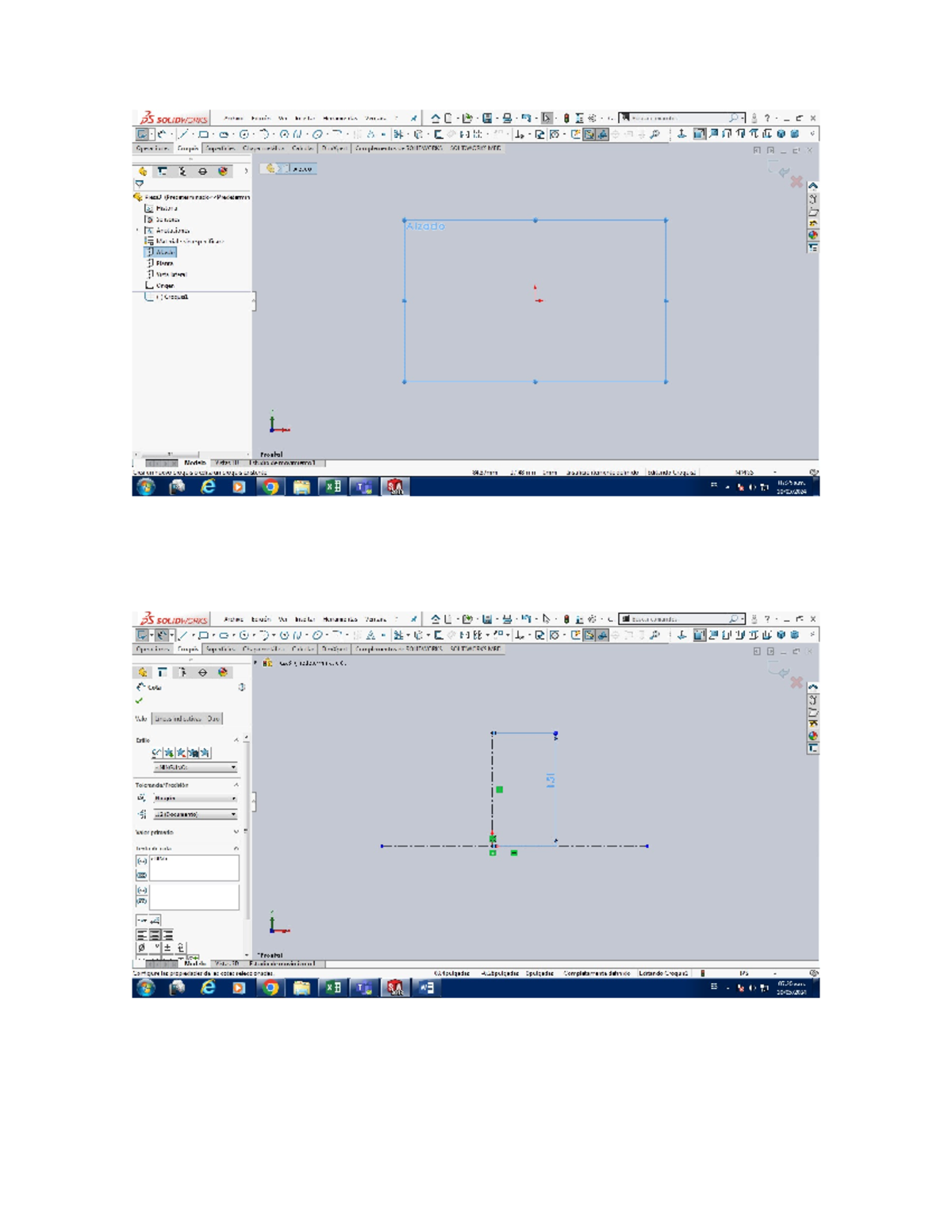This screenshot has width=952, height=1232.
Task: Open the Recortar entidades tool
Action: point(398,135)
